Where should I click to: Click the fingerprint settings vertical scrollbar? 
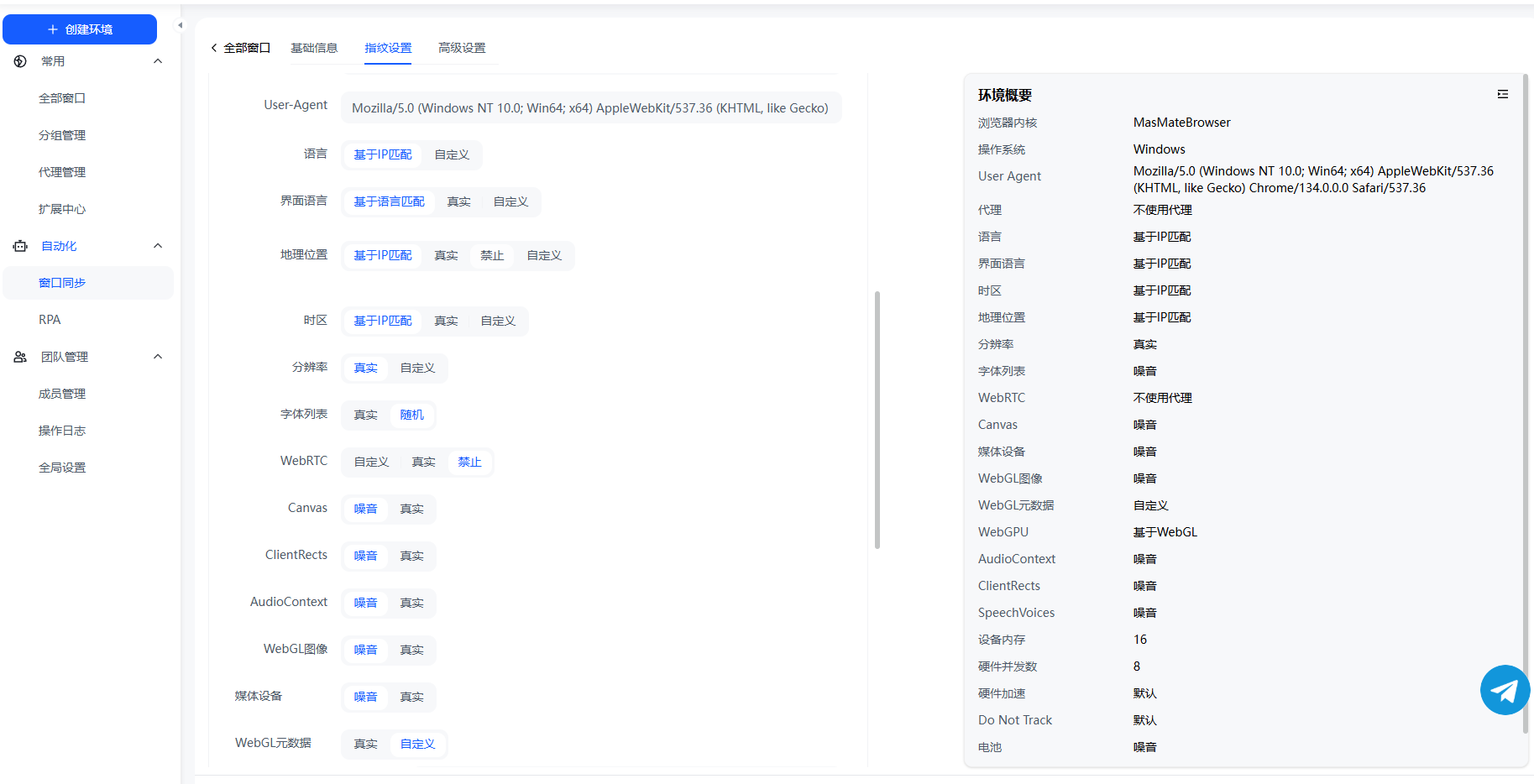877,420
